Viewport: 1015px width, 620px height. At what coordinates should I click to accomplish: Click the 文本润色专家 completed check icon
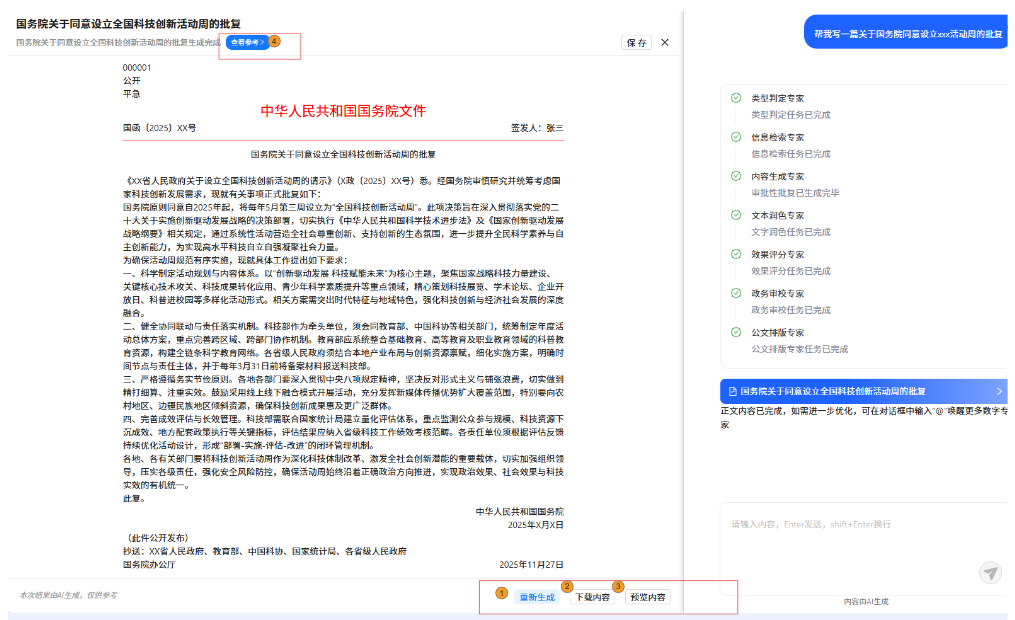[x=736, y=215]
